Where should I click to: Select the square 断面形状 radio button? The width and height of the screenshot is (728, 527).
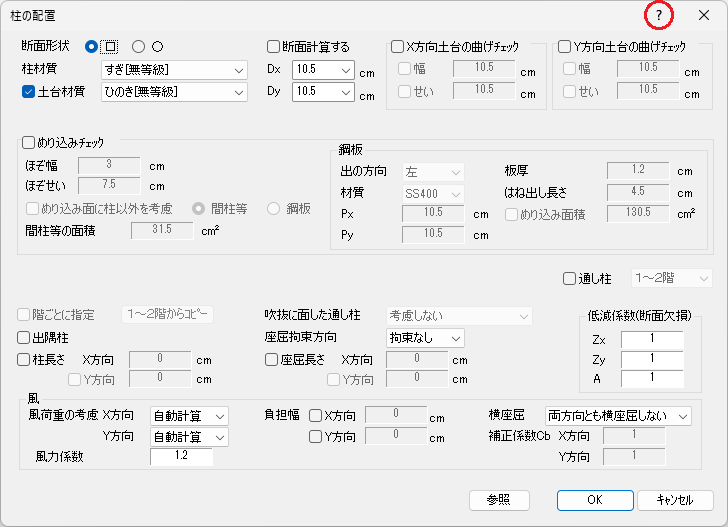tap(92, 46)
